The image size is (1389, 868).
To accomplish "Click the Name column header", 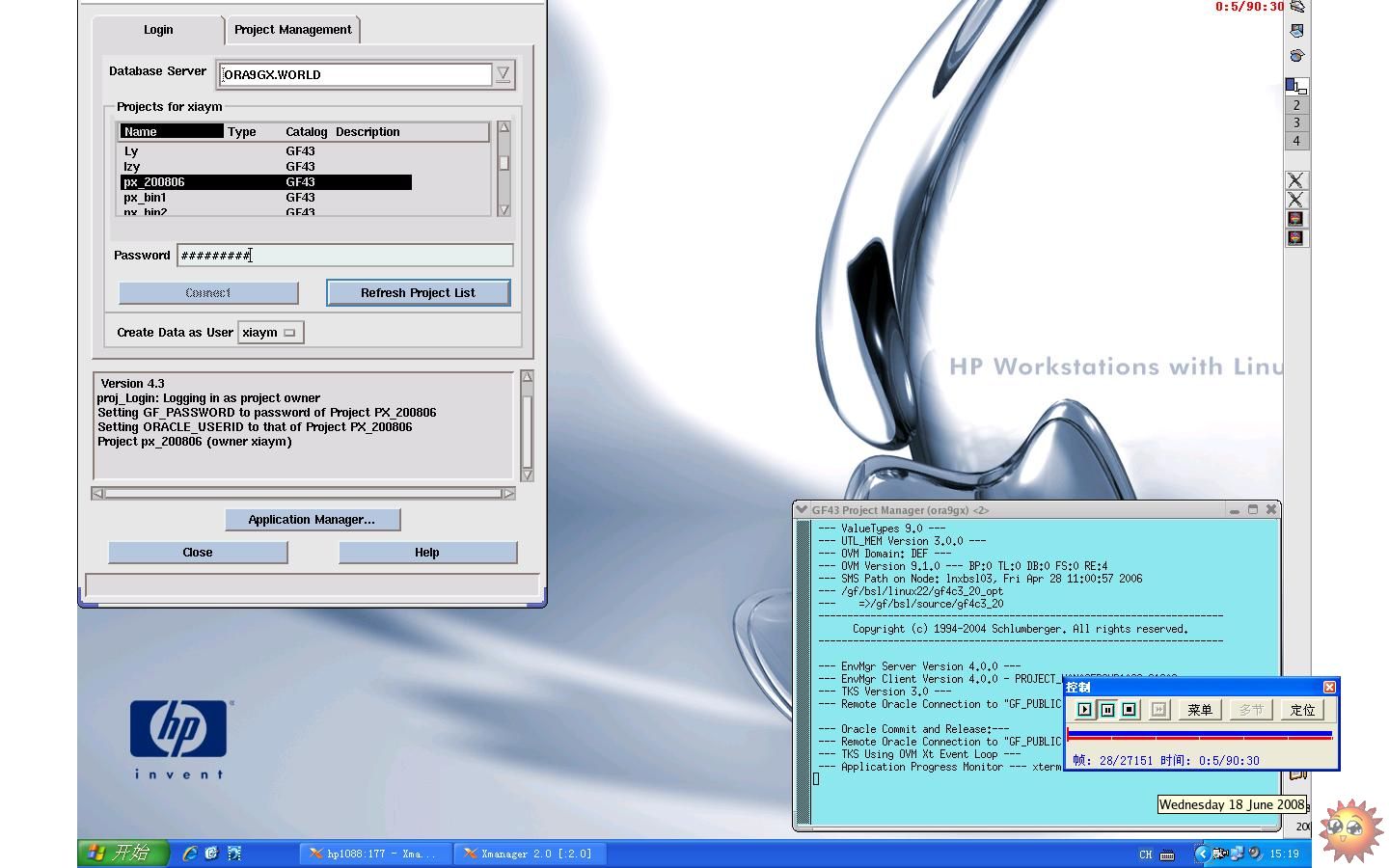I will pos(172,132).
